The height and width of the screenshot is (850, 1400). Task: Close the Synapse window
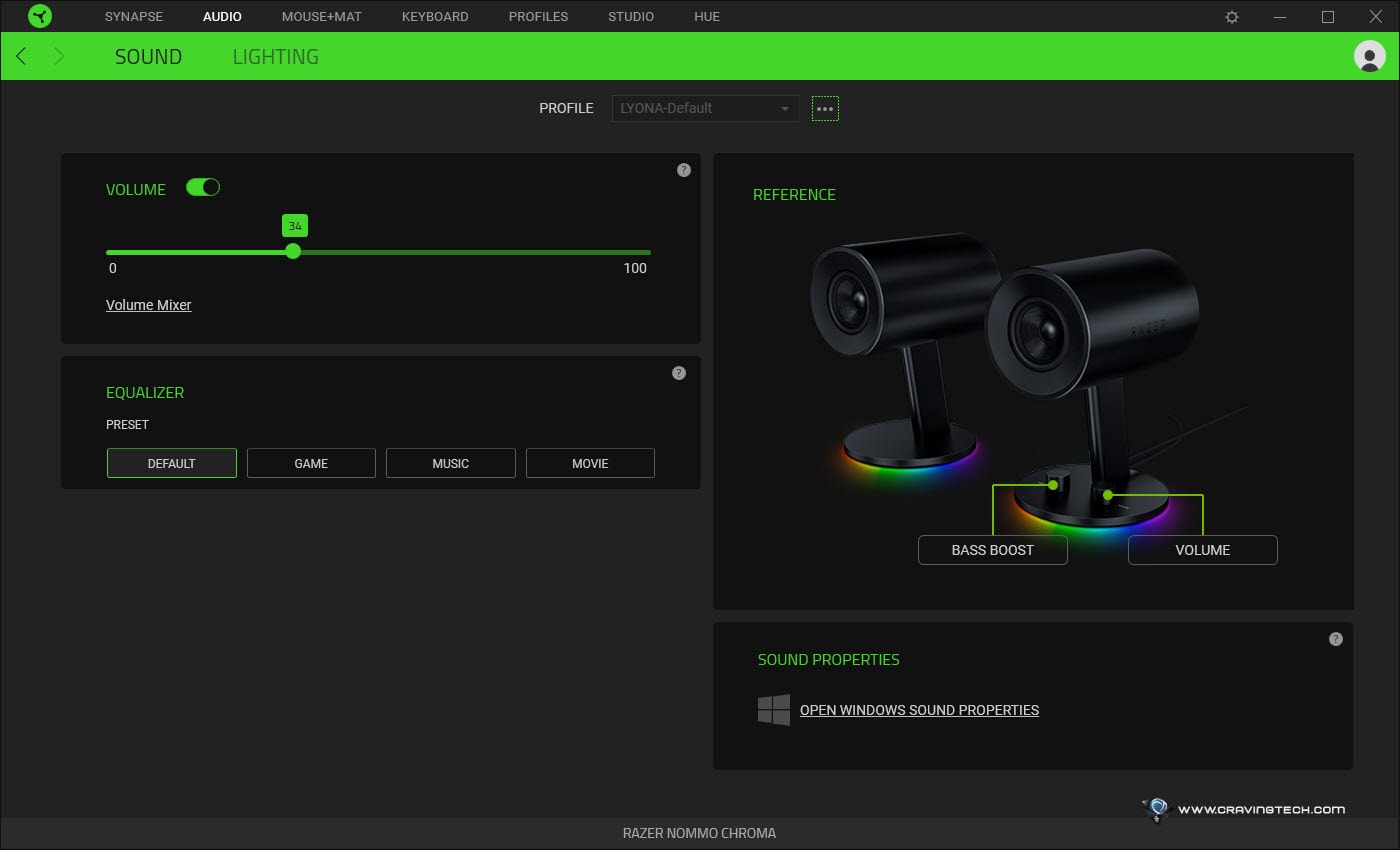coord(1376,17)
